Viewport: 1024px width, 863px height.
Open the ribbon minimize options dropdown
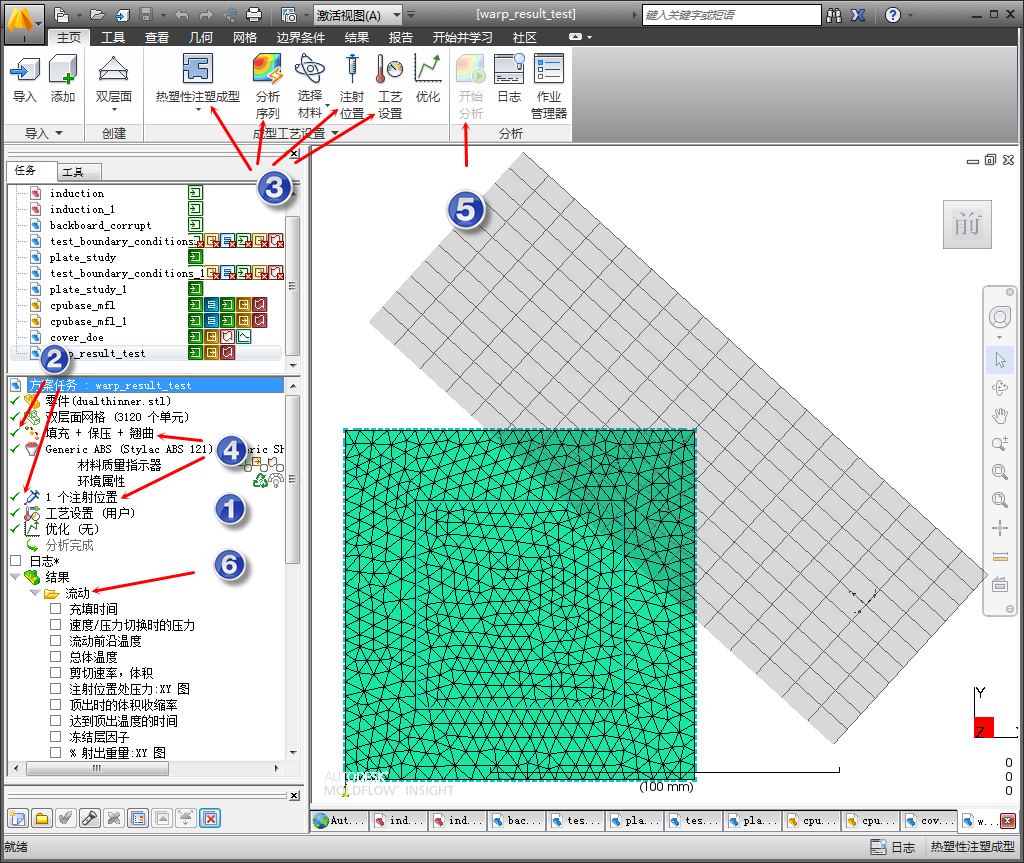590,37
